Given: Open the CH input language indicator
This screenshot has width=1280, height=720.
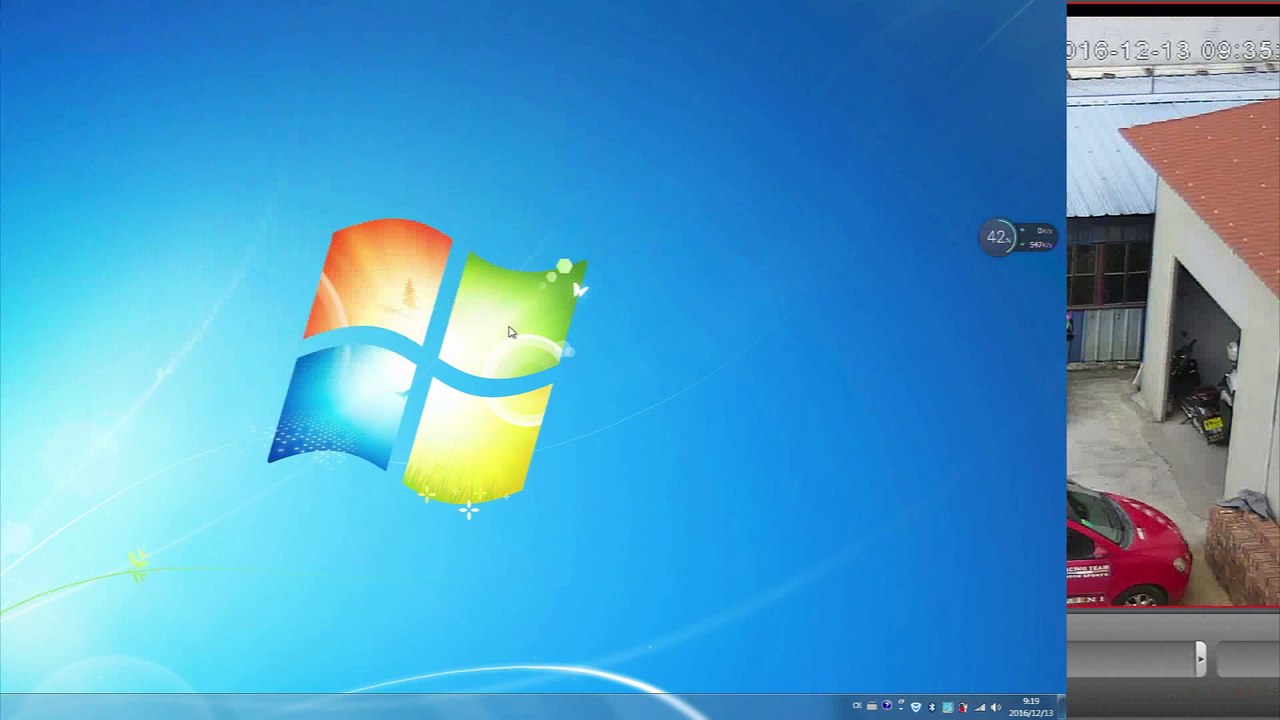Looking at the screenshot, I should (857, 707).
